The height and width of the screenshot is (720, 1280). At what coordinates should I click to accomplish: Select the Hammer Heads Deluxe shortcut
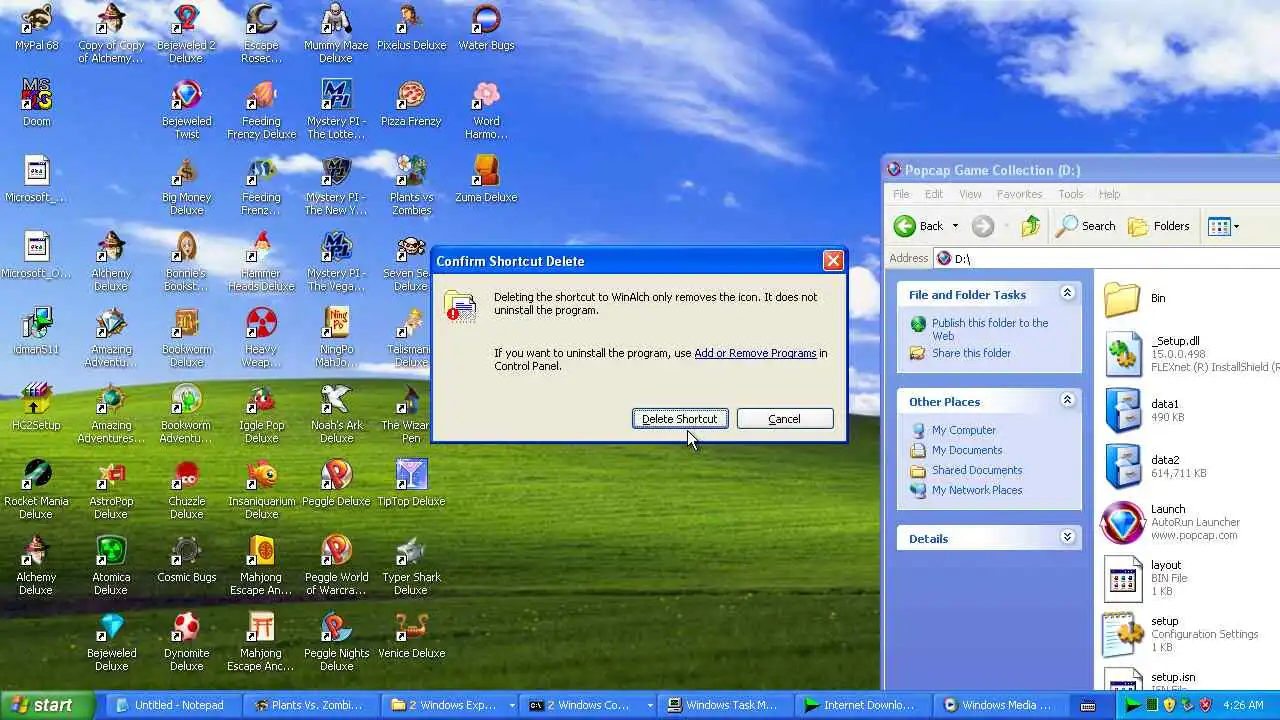pos(261,262)
